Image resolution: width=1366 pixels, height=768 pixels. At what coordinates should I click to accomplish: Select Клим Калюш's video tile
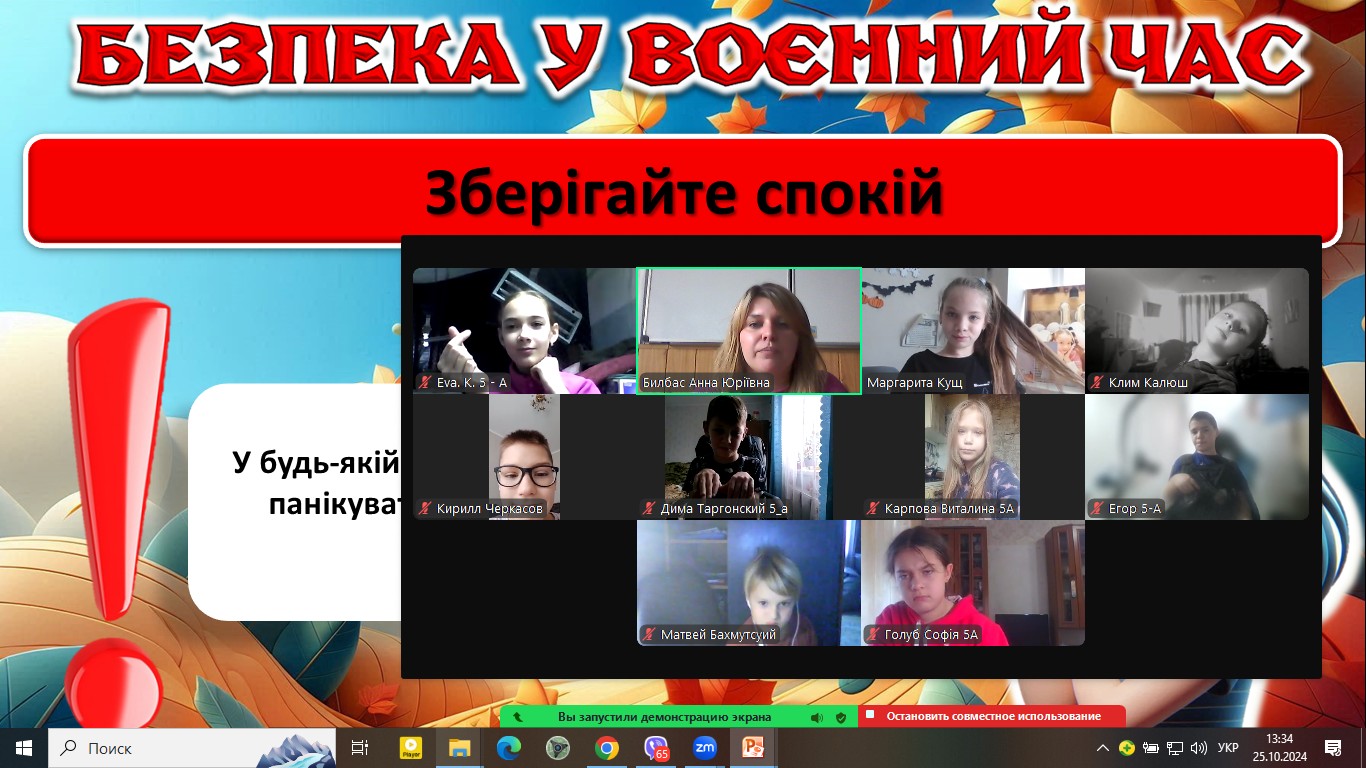[1197, 330]
